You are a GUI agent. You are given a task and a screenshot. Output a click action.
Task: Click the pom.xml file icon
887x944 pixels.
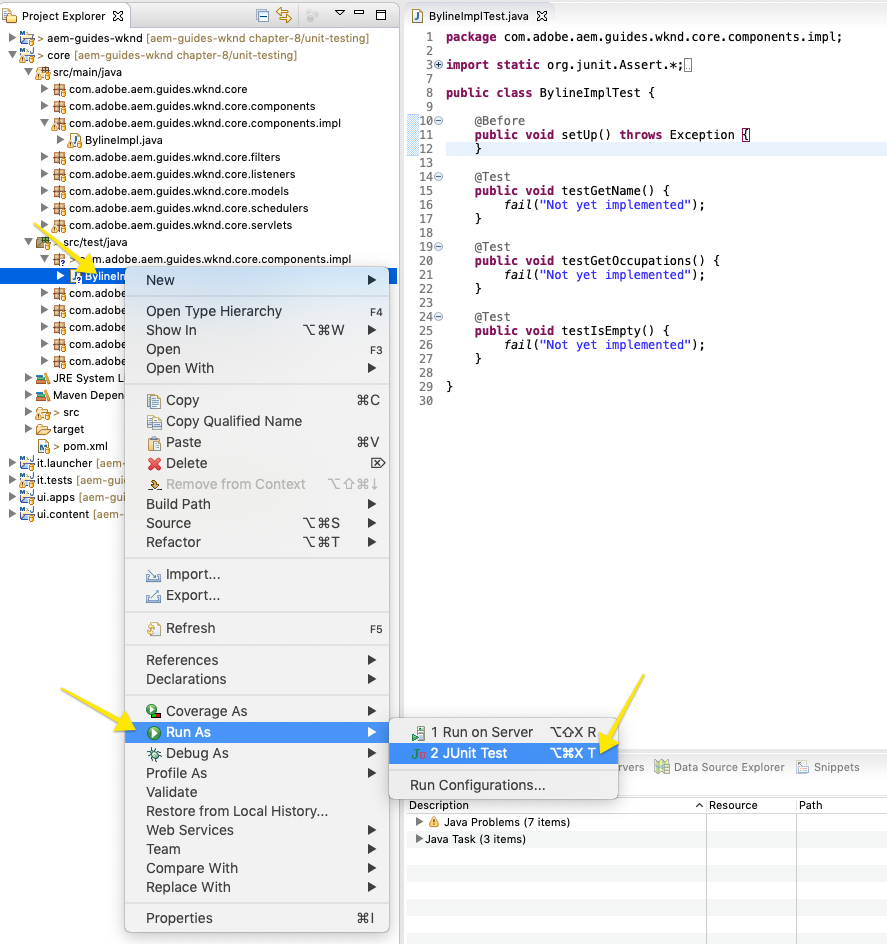point(44,446)
